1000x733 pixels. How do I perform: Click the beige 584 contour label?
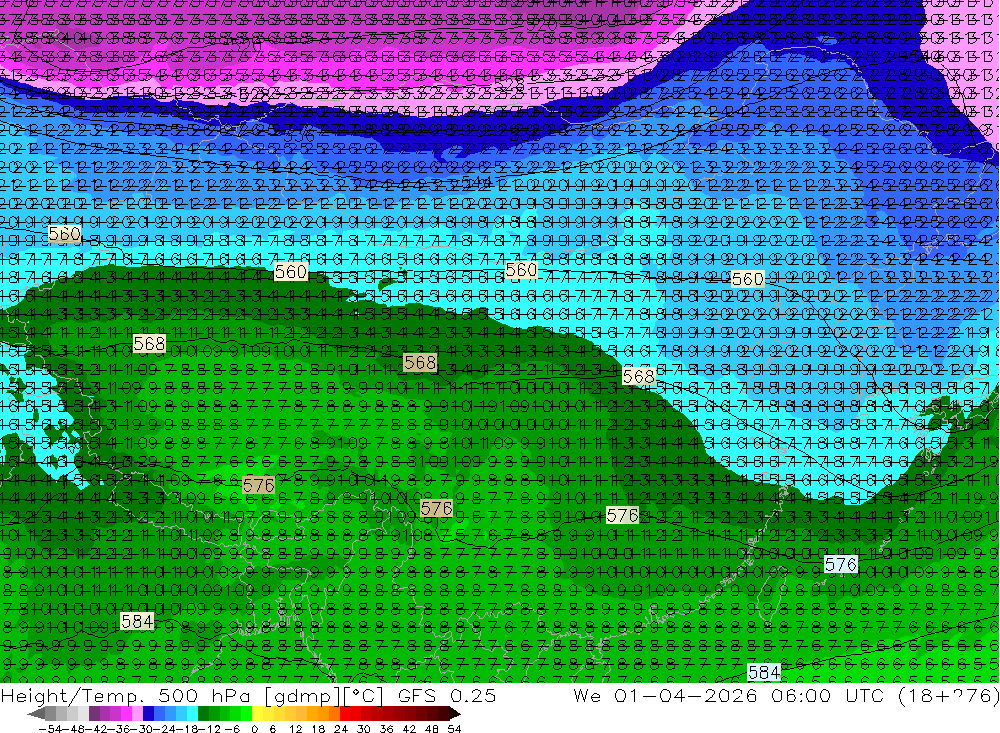(x=136, y=621)
